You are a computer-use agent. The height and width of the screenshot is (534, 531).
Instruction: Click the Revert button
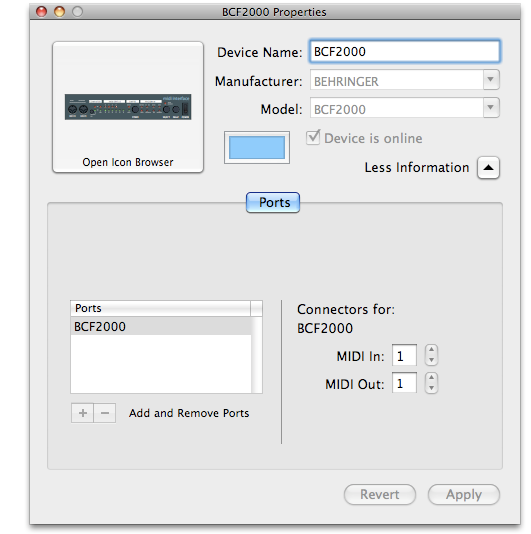pyautogui.click(x=380, y=494)
